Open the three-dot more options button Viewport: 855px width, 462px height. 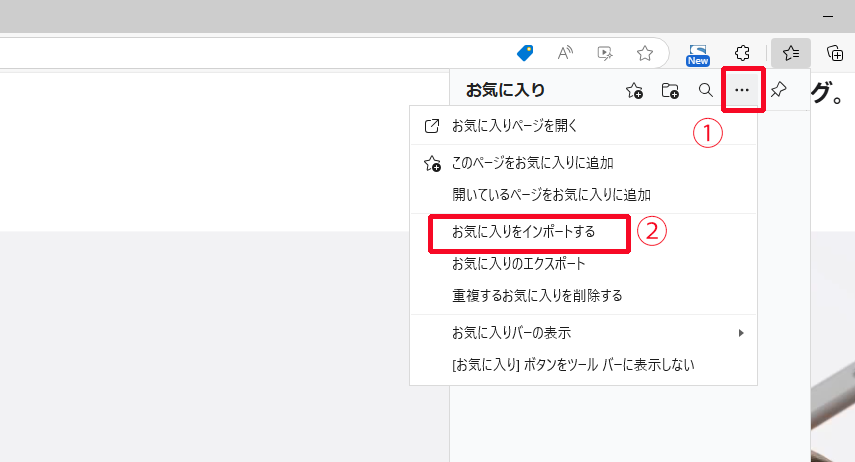pyautogui.click(x=742, y=90)
